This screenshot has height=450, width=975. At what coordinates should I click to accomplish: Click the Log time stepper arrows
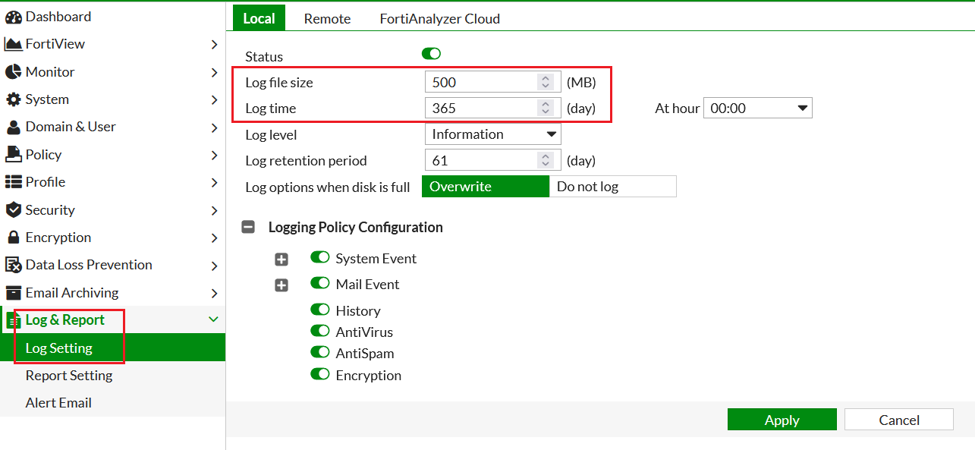[x=545, y=108]
